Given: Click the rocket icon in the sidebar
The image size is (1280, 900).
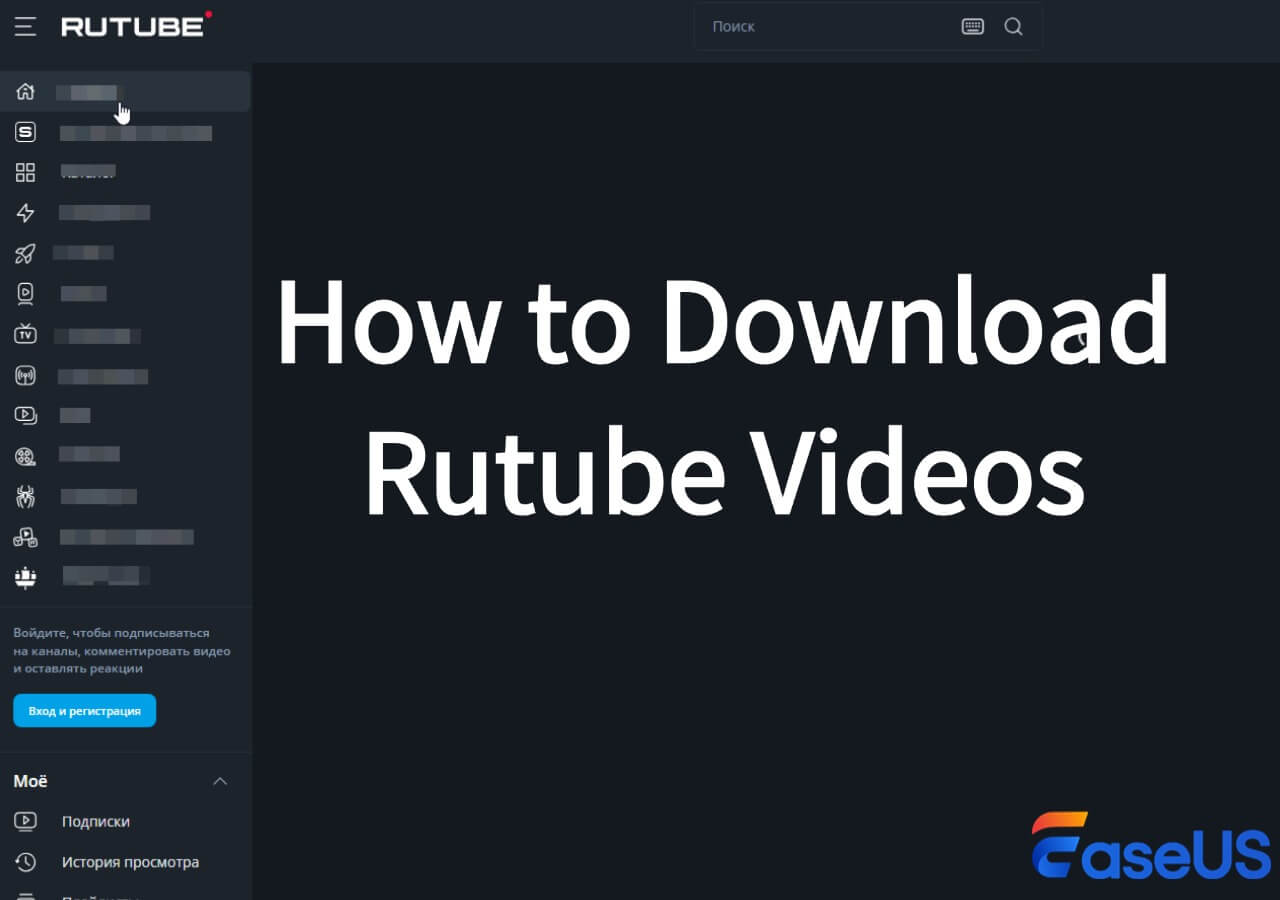Looking at the screenshot, I should click(x=25, y=254).
